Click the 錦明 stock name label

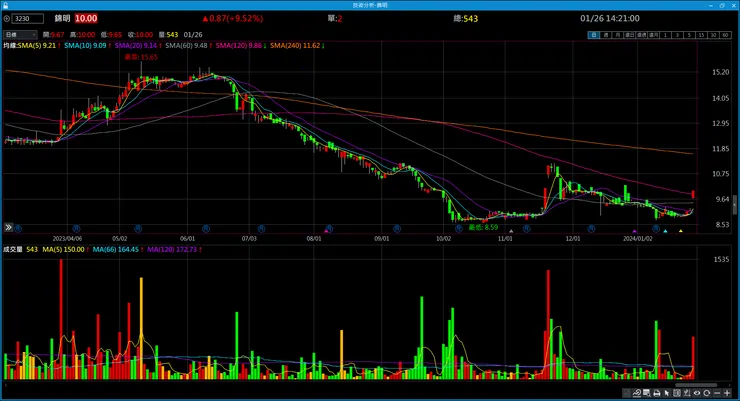click(x=62, y=18)
